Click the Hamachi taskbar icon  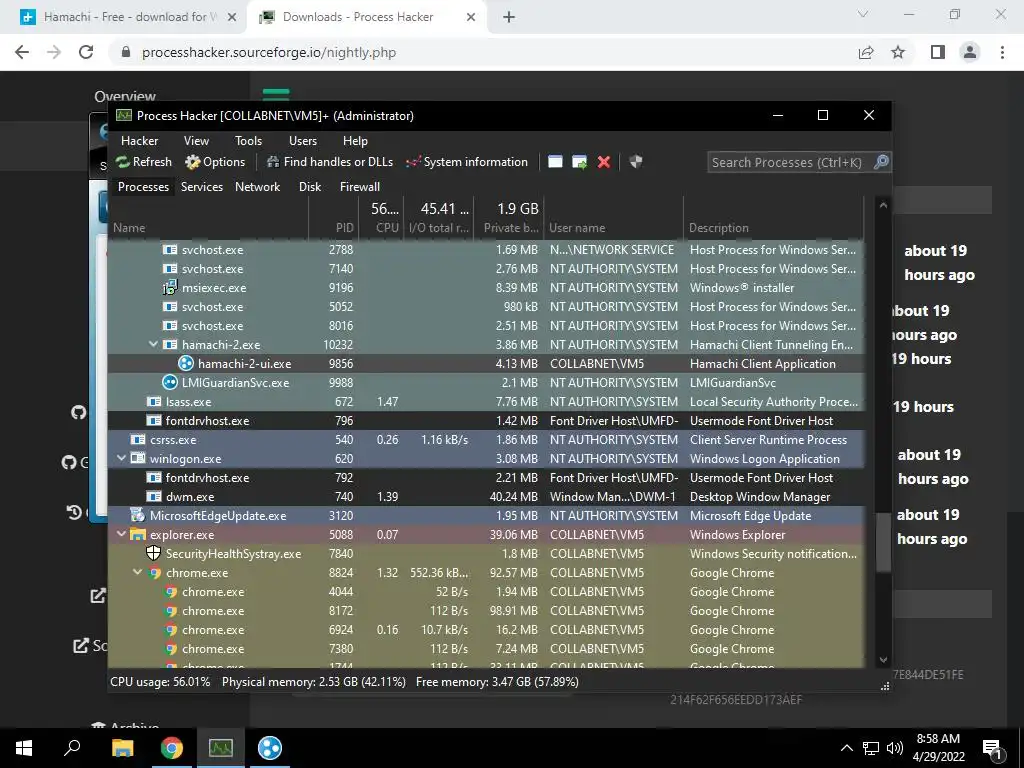(270, 748)
